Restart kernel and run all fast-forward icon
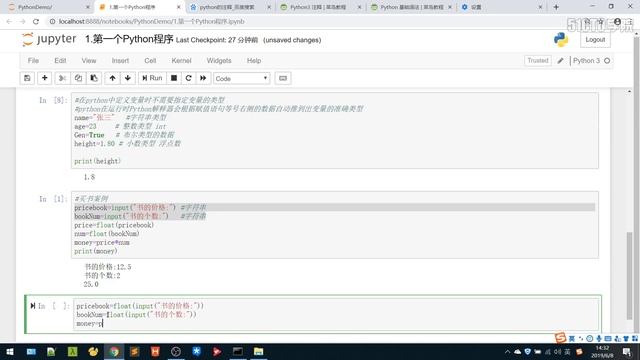Screen dimensions: 640x360 click(203, 78)
